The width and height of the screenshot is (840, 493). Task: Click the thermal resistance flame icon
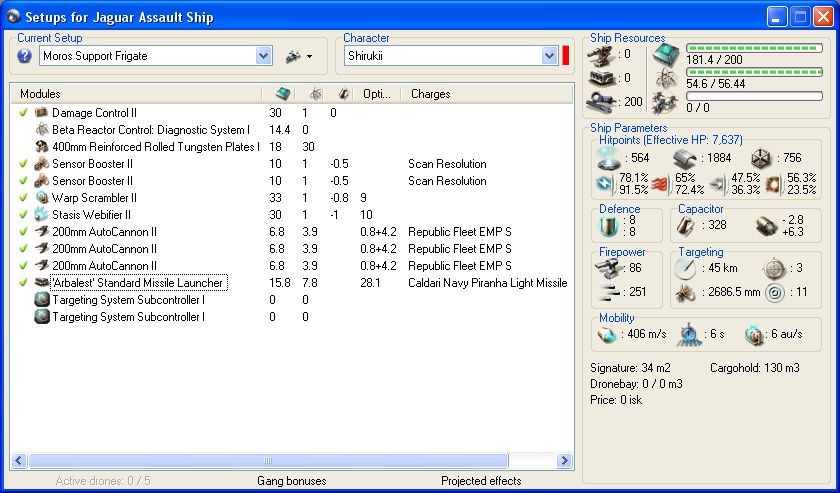(x=662, y=184)
